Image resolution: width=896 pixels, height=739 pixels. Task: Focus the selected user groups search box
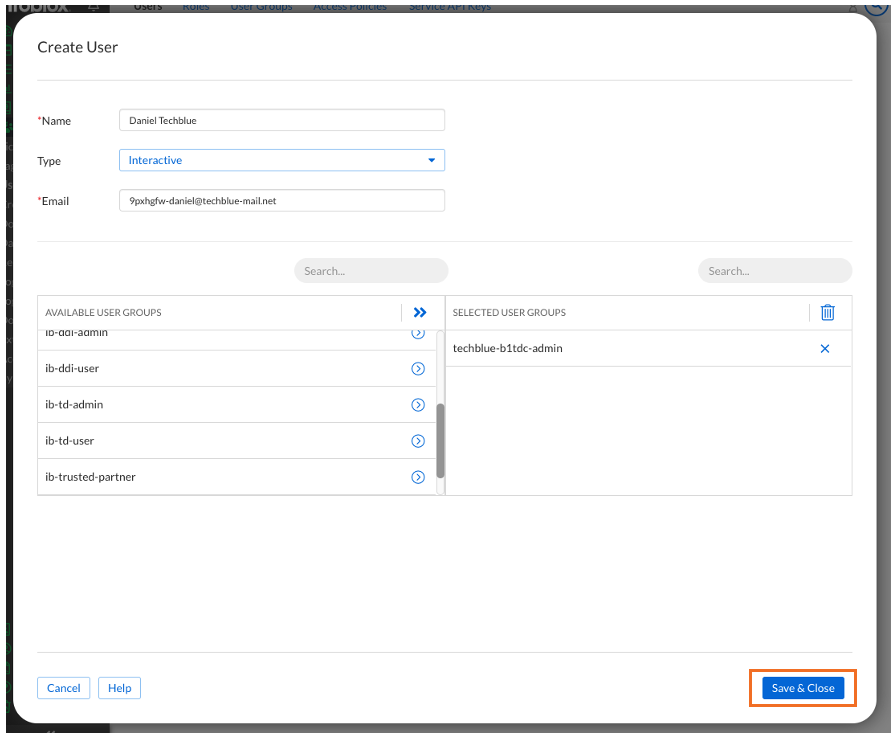click(x=775, y=271)
